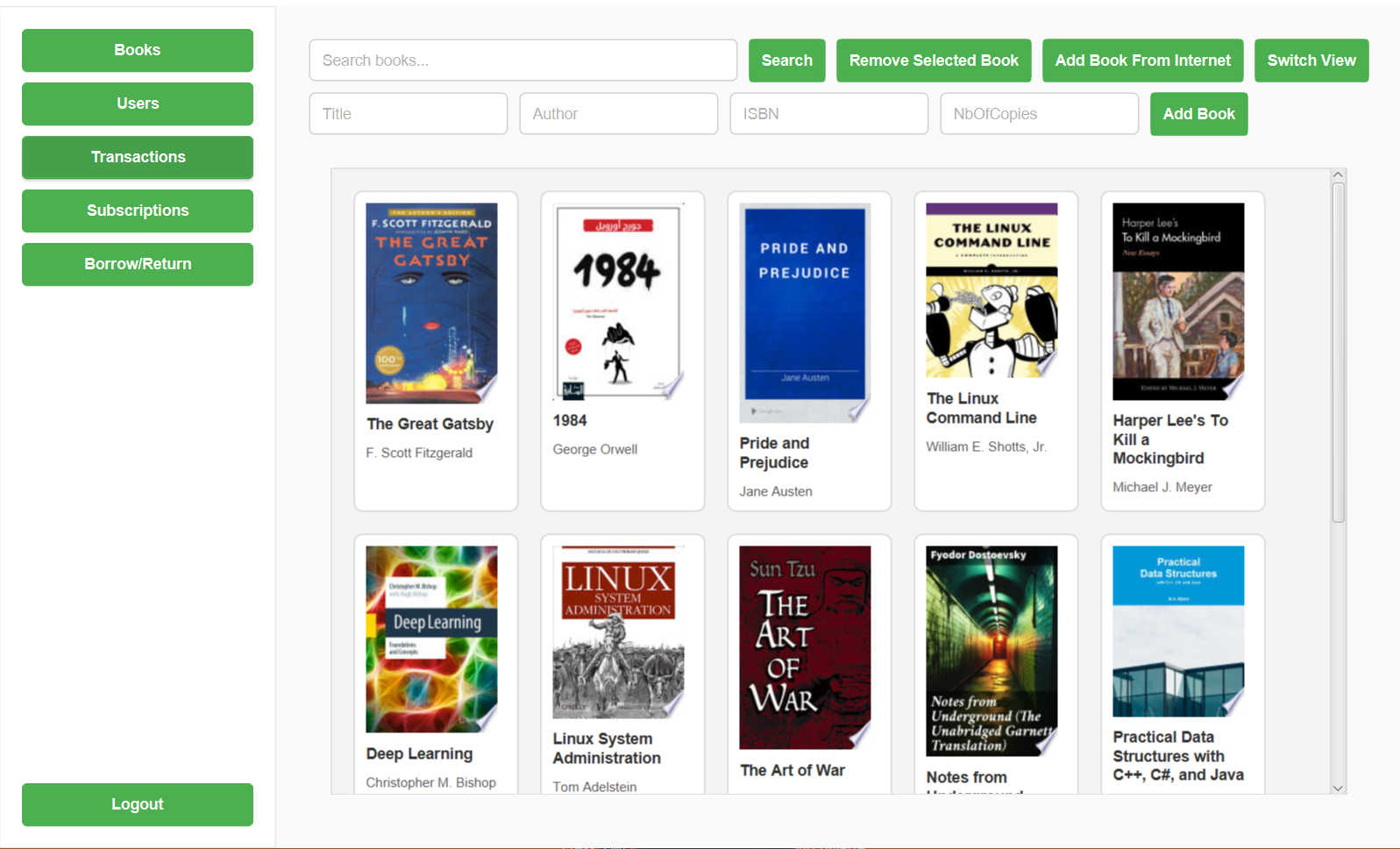Click author text 'Michael J. Meyer'

click(1162, 487)
